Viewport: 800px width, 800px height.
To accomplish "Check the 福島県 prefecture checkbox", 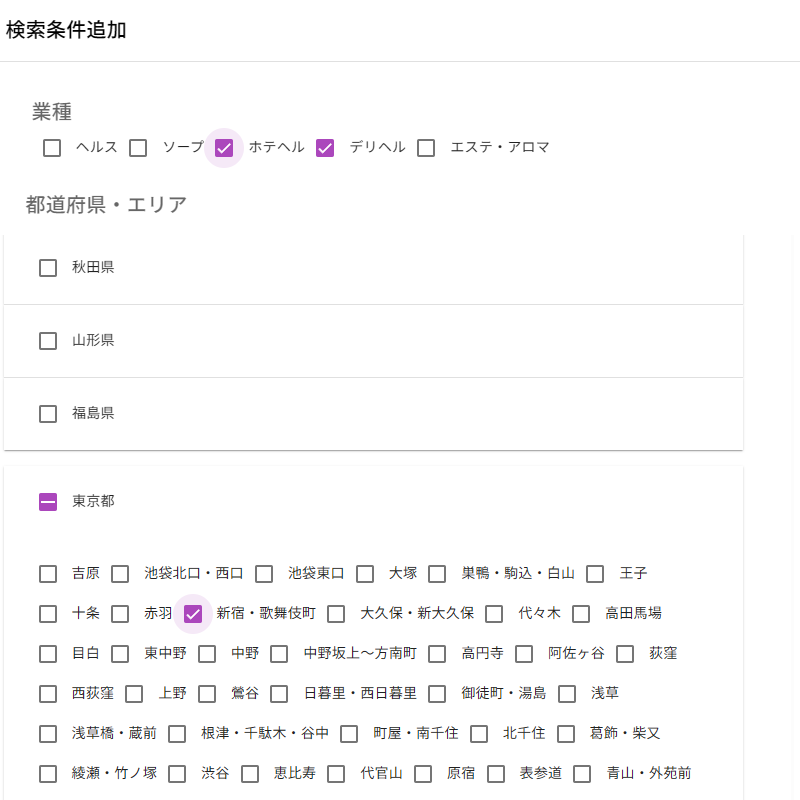I will coord(48,414).
